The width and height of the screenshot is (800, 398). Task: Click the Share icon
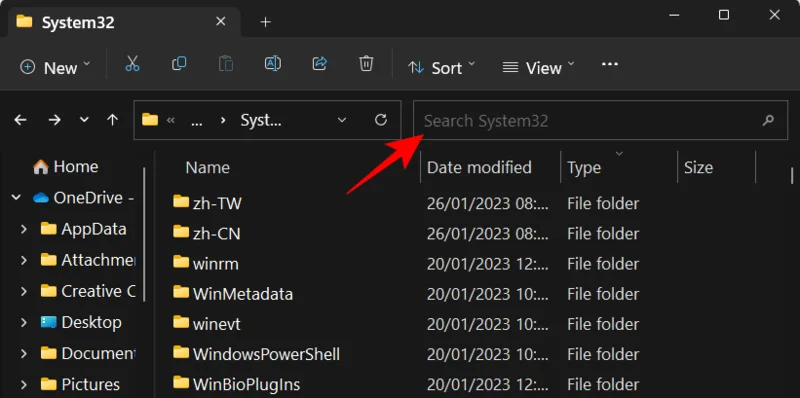click(x=319, y=63)
